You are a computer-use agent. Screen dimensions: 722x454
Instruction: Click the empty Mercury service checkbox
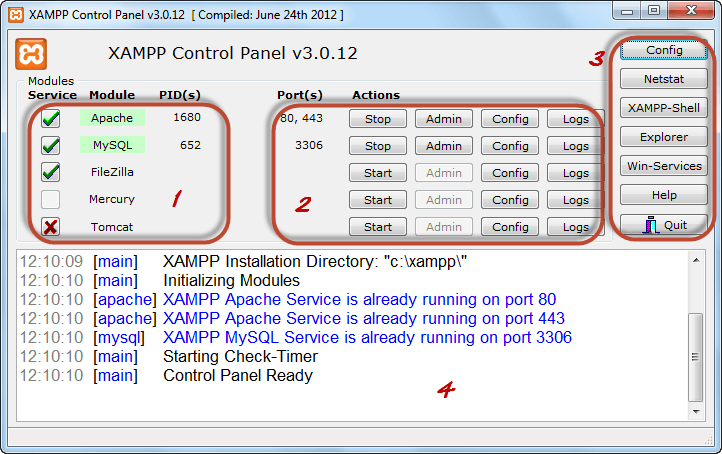(x=50, y=199)
